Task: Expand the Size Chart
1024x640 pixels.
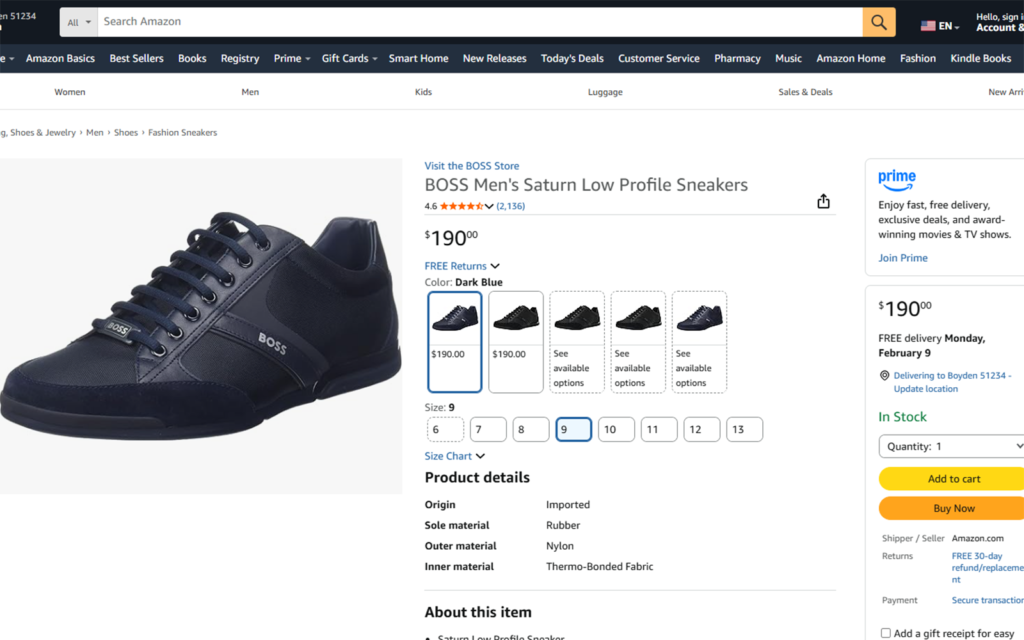Action: tap(454, 456)
